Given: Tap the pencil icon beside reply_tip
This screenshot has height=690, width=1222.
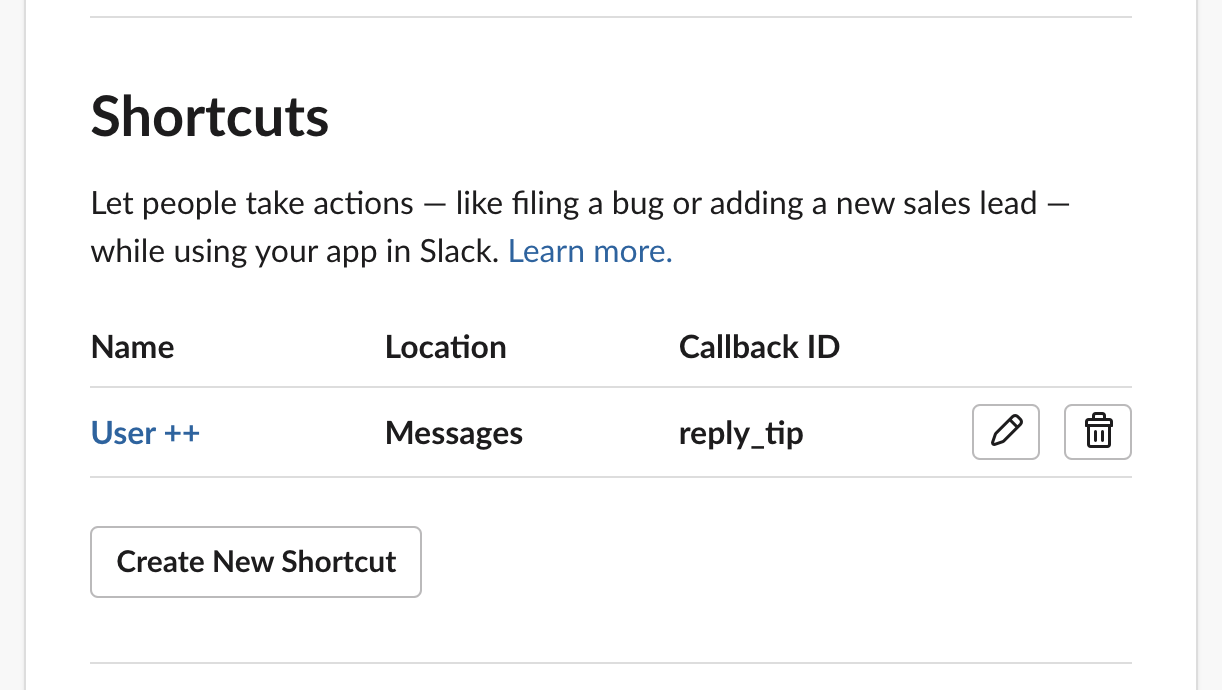Looking at the screenshot, I should (1006, 432).
